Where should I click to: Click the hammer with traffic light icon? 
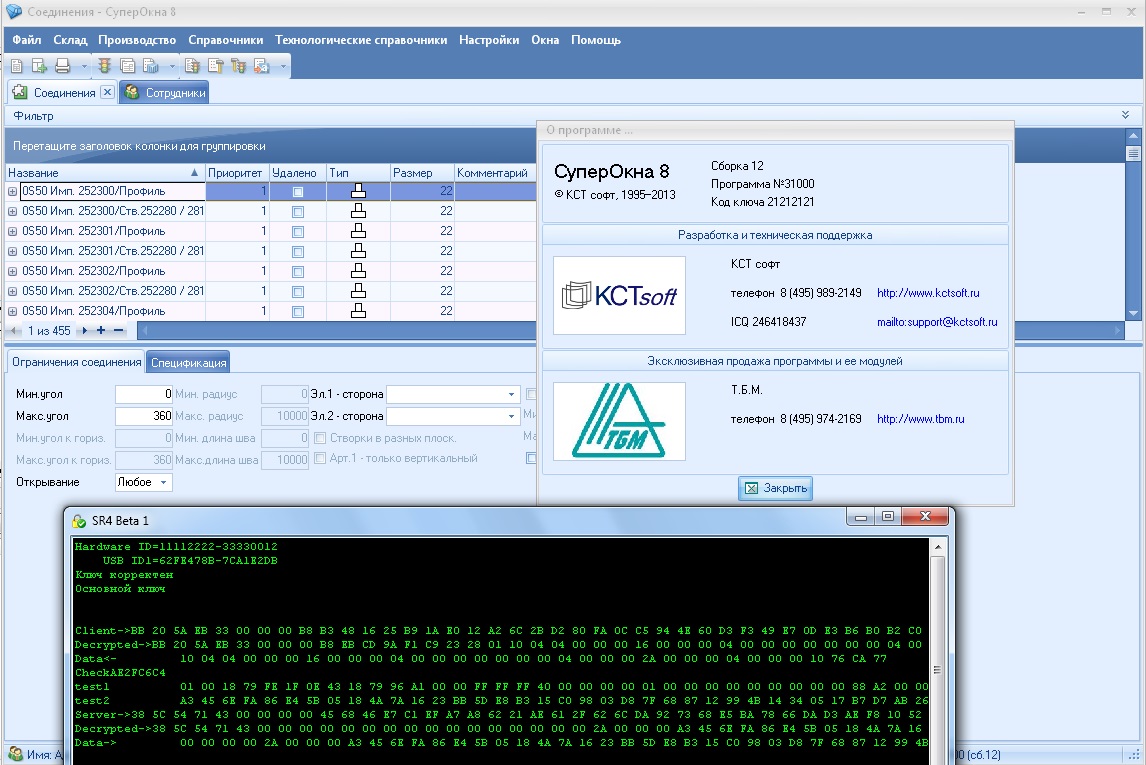pos(238,66)
